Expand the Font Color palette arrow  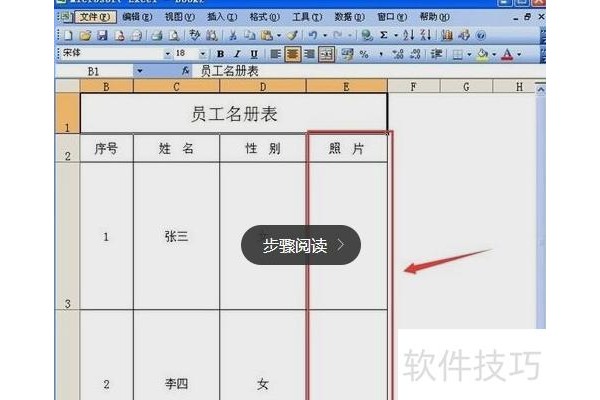click(x=519, y=55)
